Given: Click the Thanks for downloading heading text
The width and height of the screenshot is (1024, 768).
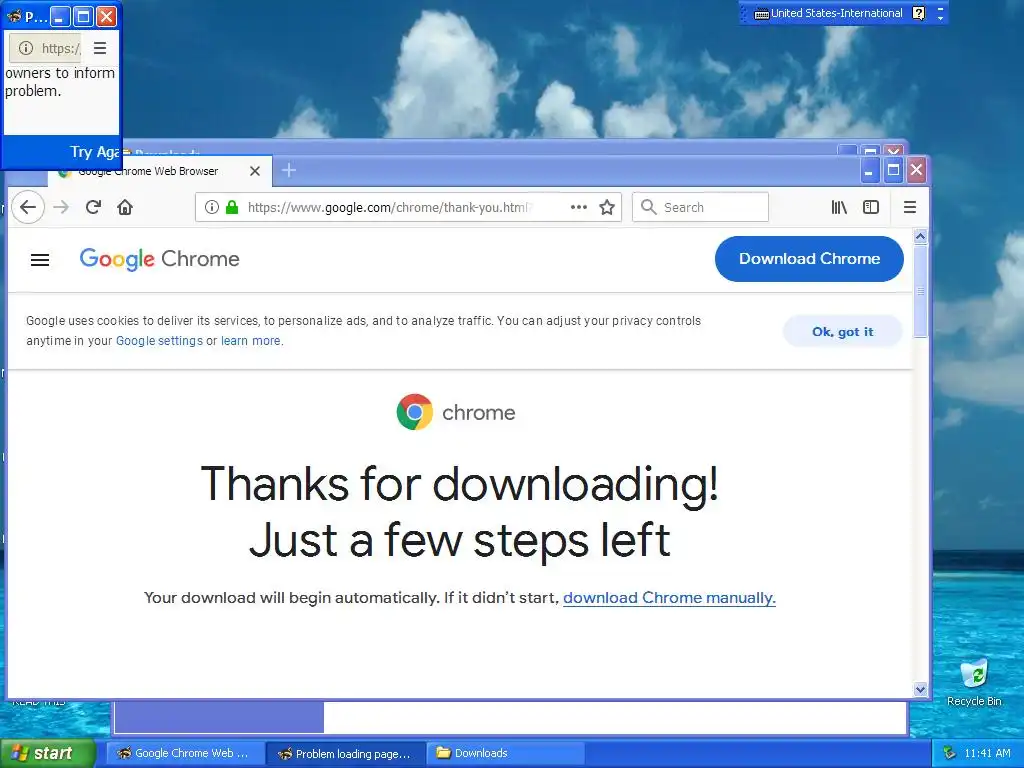Looking at the screenshot, I should click(460, 484).
